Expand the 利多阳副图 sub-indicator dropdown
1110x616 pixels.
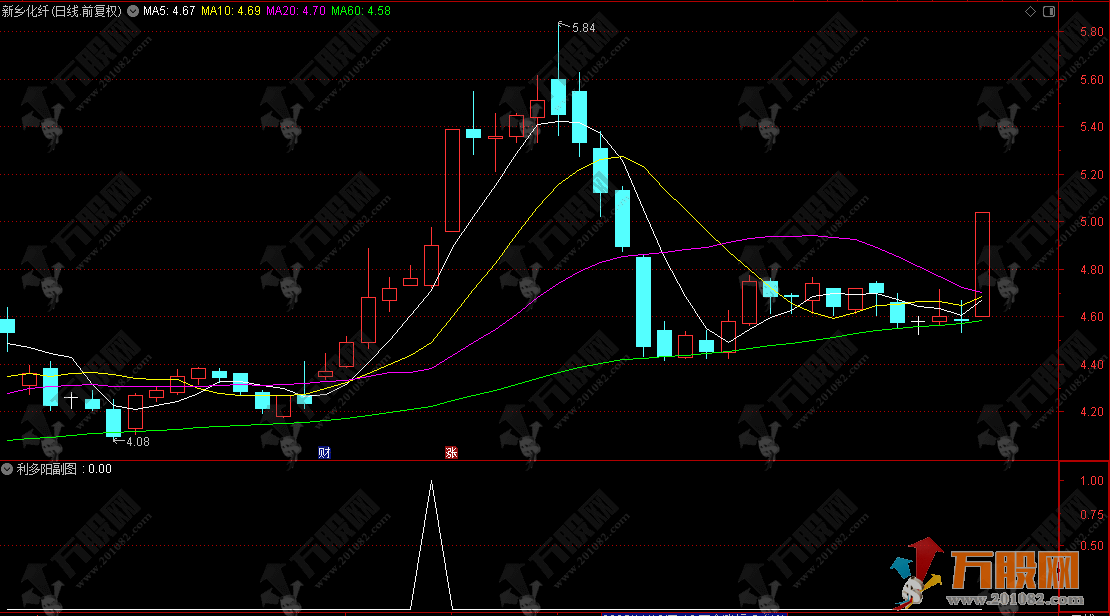8,468
